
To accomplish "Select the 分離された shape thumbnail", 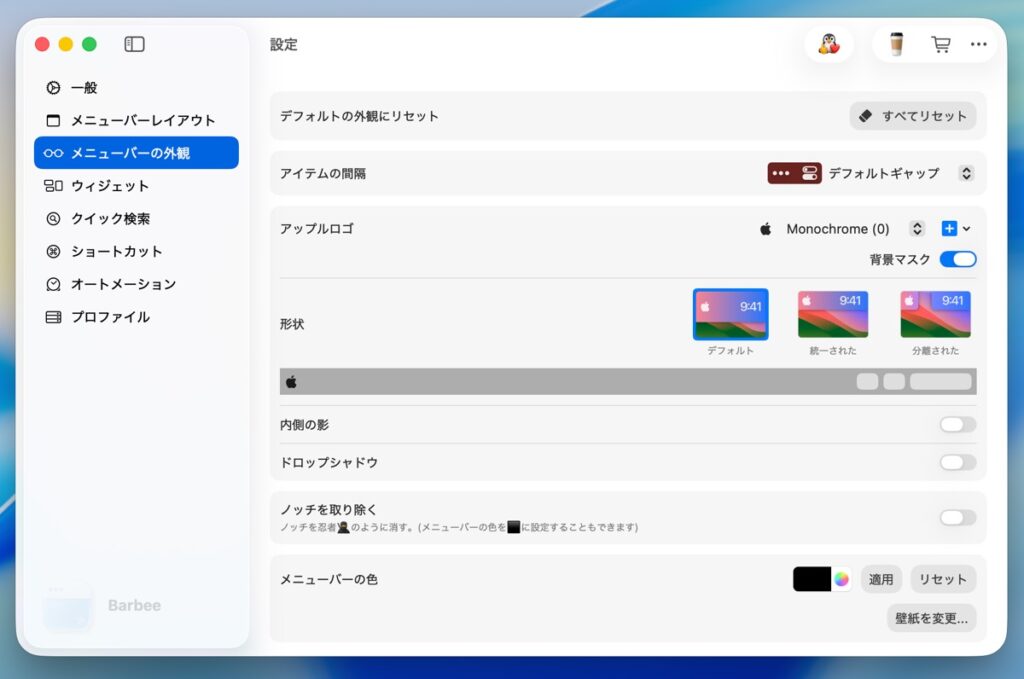I will tap(935, 315).
